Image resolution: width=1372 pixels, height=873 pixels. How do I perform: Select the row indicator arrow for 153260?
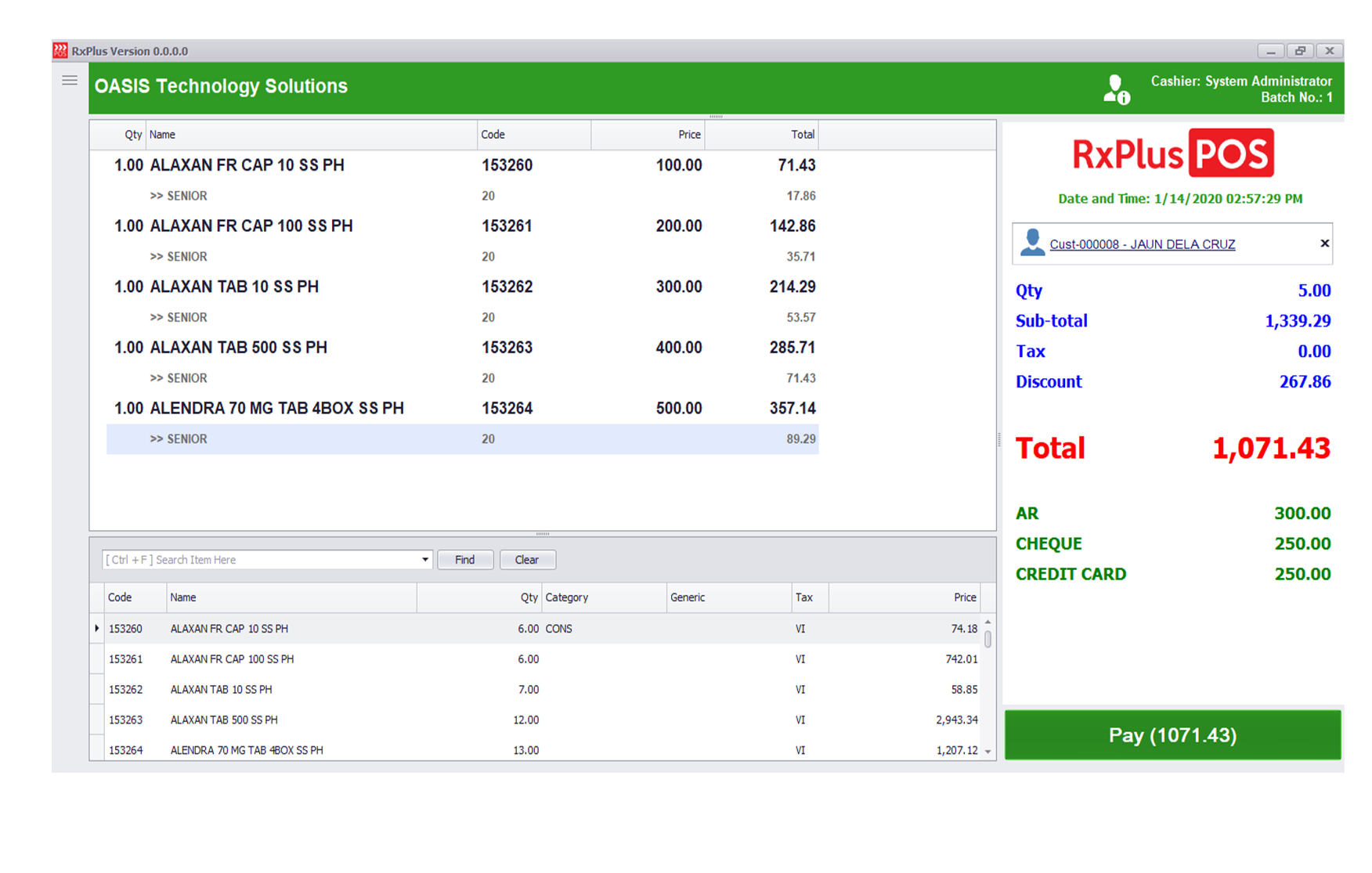point(97,629)
